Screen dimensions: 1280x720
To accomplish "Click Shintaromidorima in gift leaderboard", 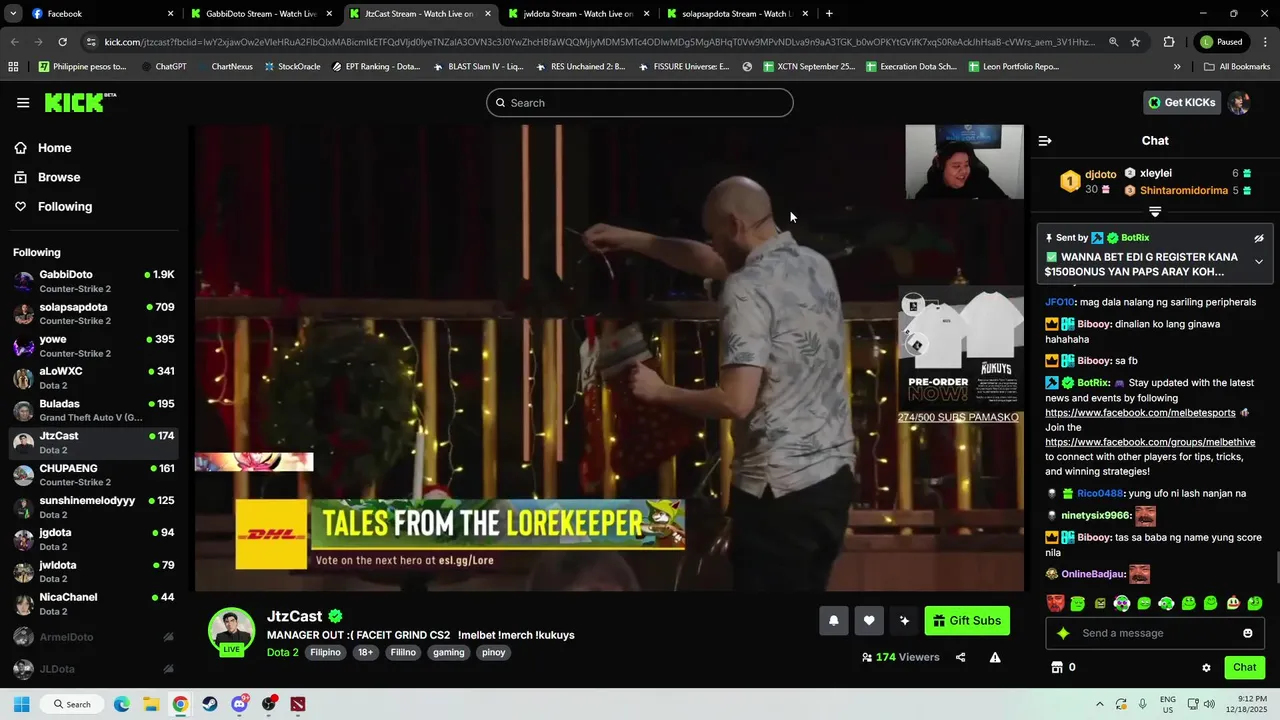I will pos(1183,190).
